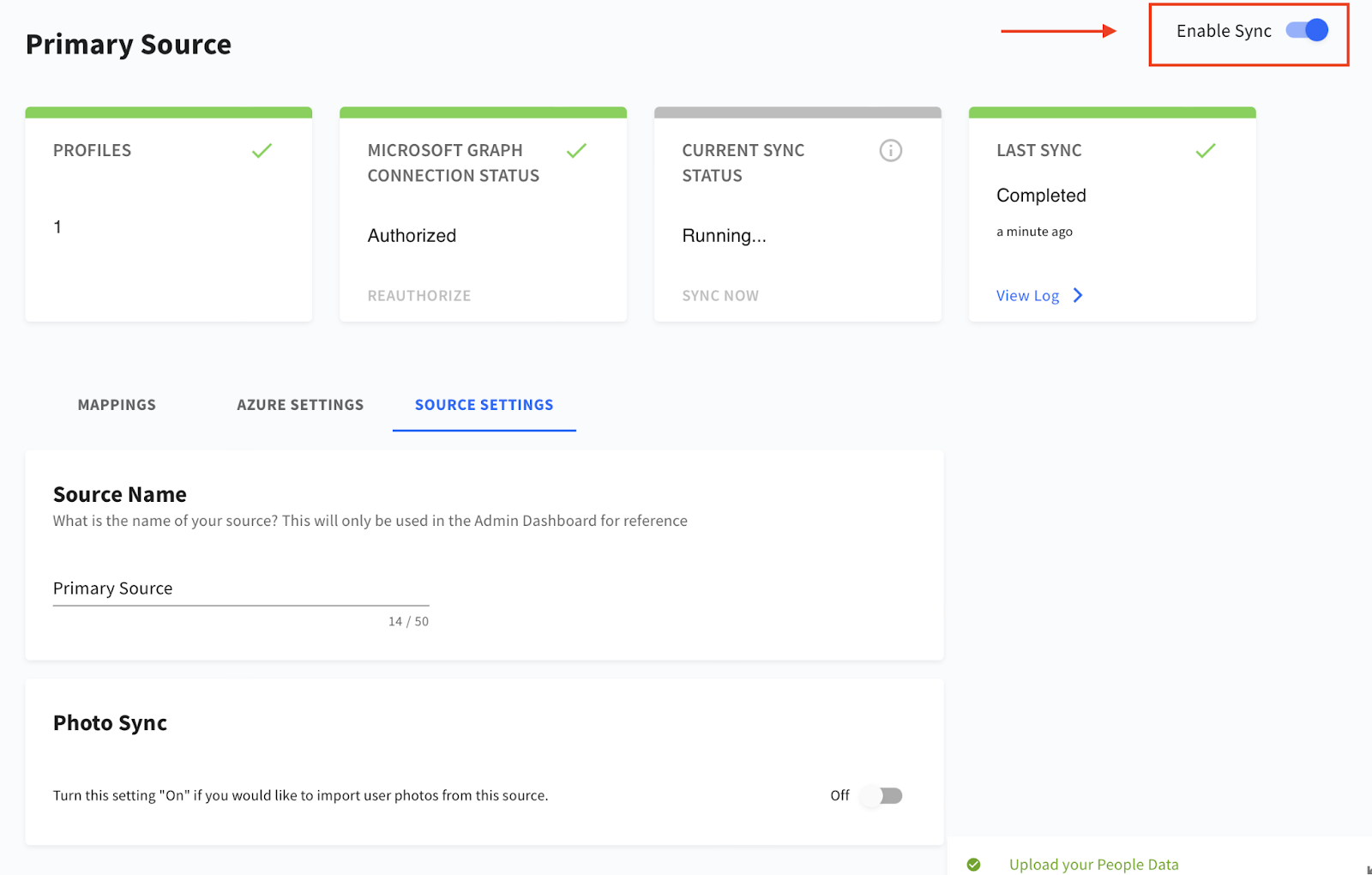Click the CURRENT SYNC STATUS card title
Image resolution: width=1372 pixels, height=875 pixels.
point(743,163)
